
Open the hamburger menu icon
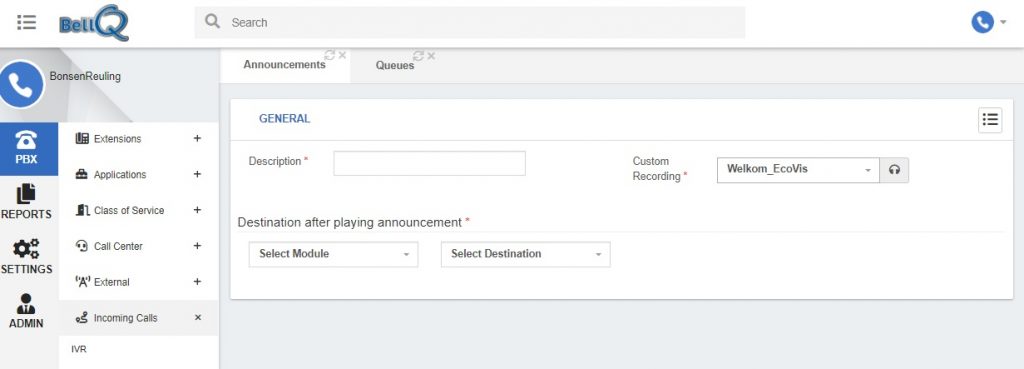point(27,22)
